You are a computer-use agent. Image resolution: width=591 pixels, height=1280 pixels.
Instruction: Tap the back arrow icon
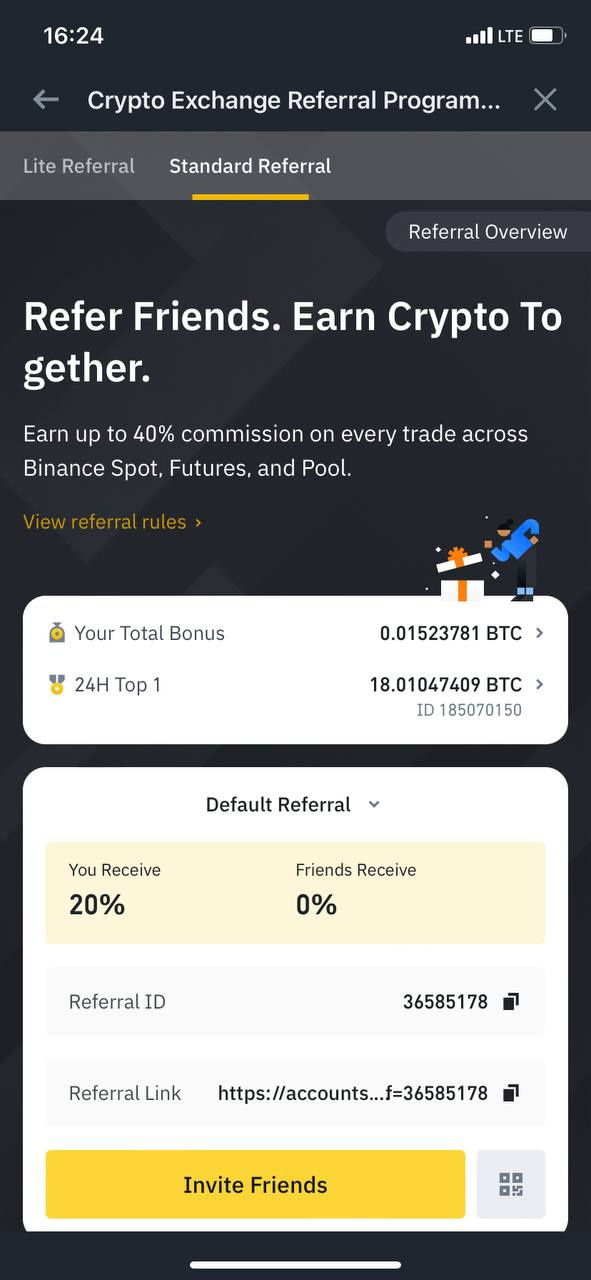click(46, 99)
